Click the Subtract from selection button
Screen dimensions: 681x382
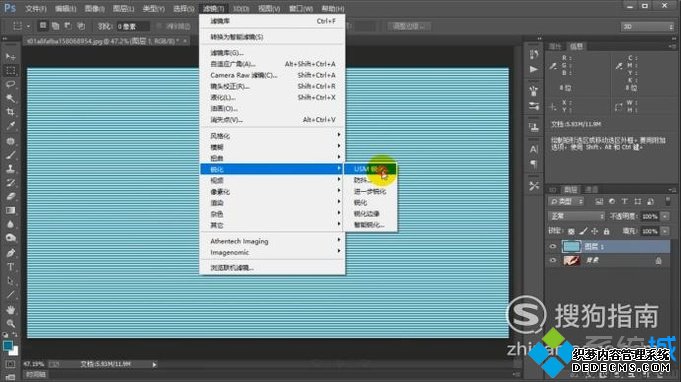coord(68,26)
